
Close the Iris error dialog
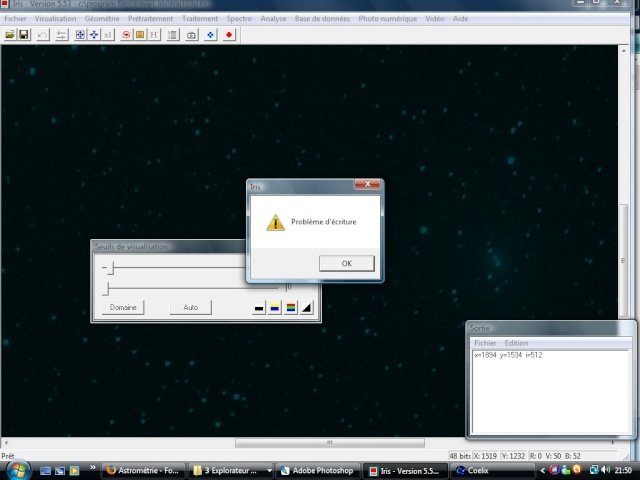pyautogui.click(x=367, y=184)
